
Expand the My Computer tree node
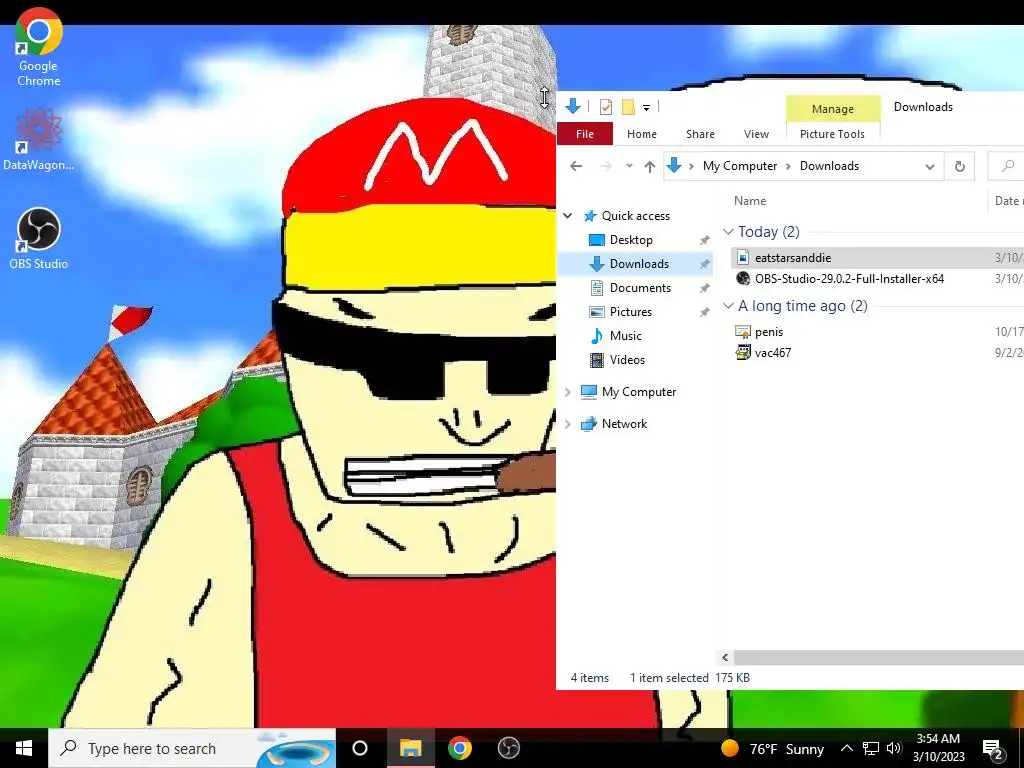tap(568, 392)
